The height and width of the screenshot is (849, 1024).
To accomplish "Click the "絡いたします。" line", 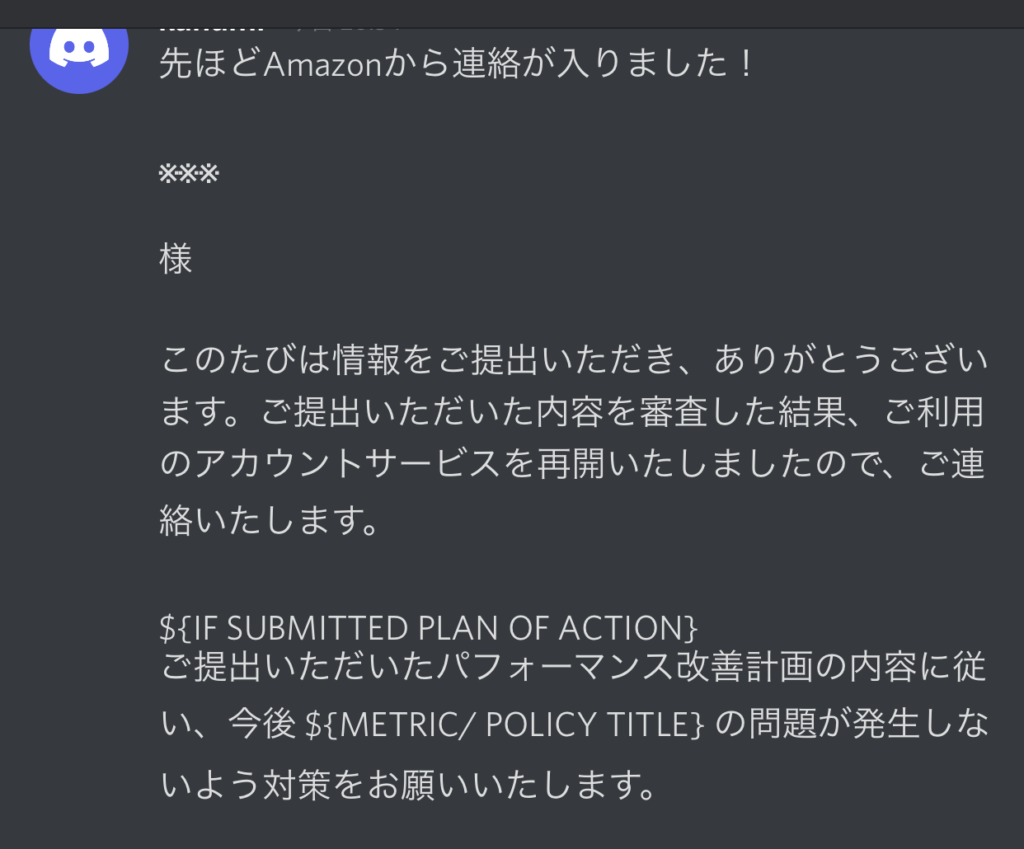I will coord(268,520).
